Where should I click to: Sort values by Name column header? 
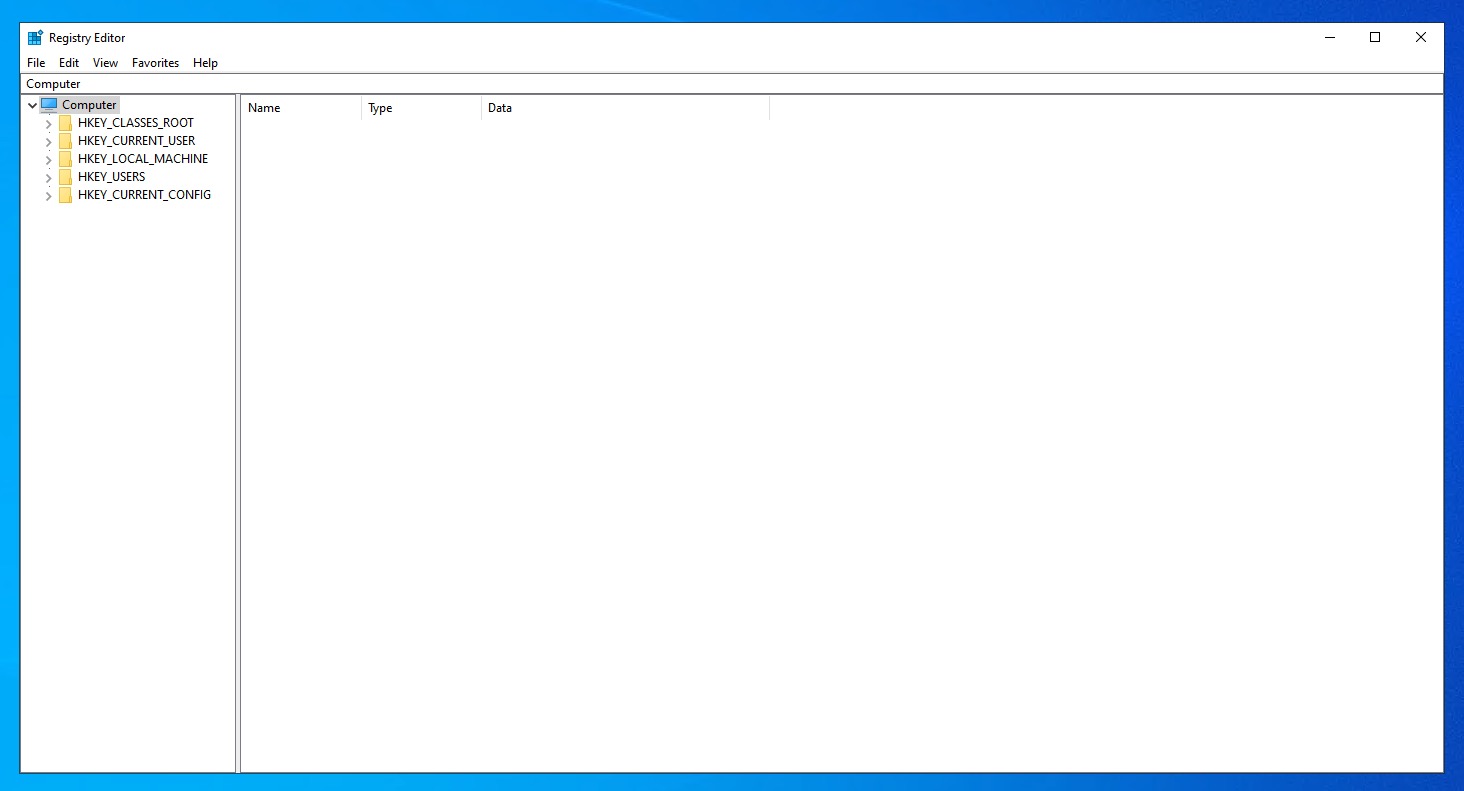pos(300,108)
